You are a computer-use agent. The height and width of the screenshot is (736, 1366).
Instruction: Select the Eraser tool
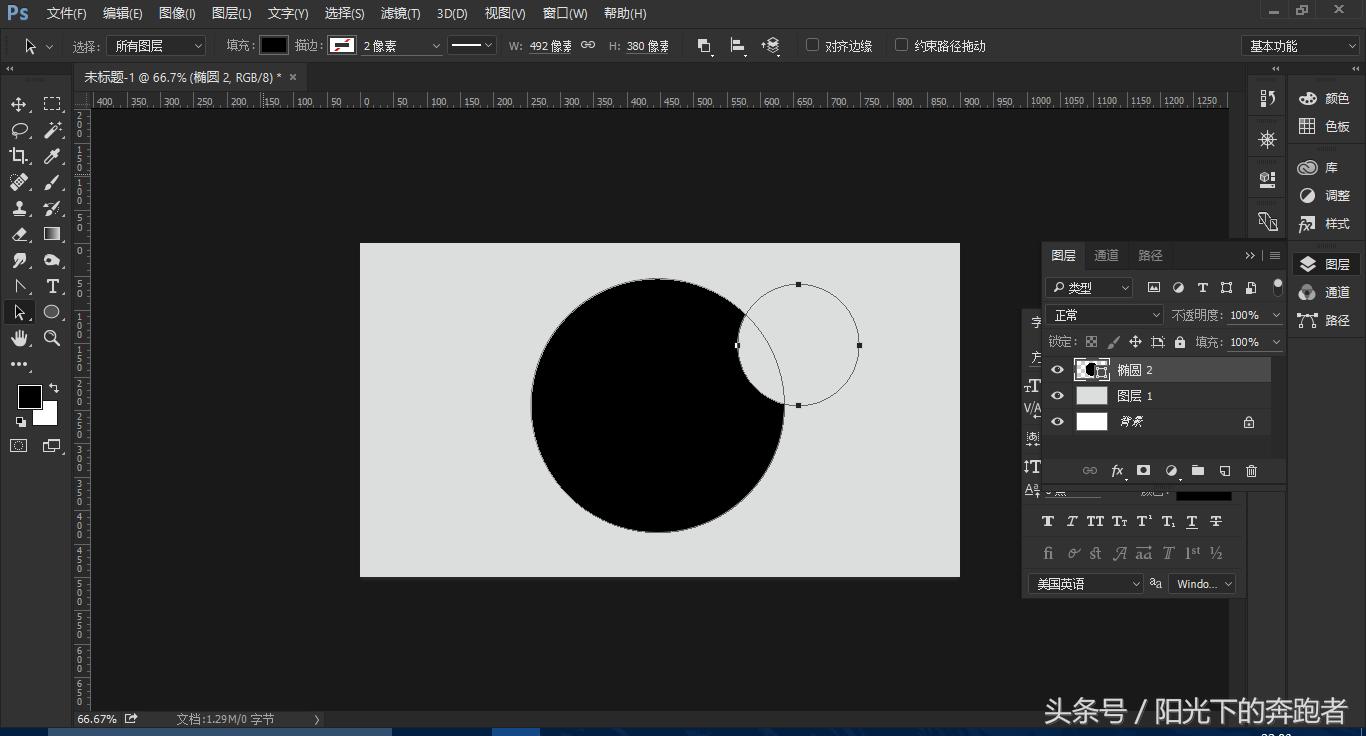pos(19,234)
